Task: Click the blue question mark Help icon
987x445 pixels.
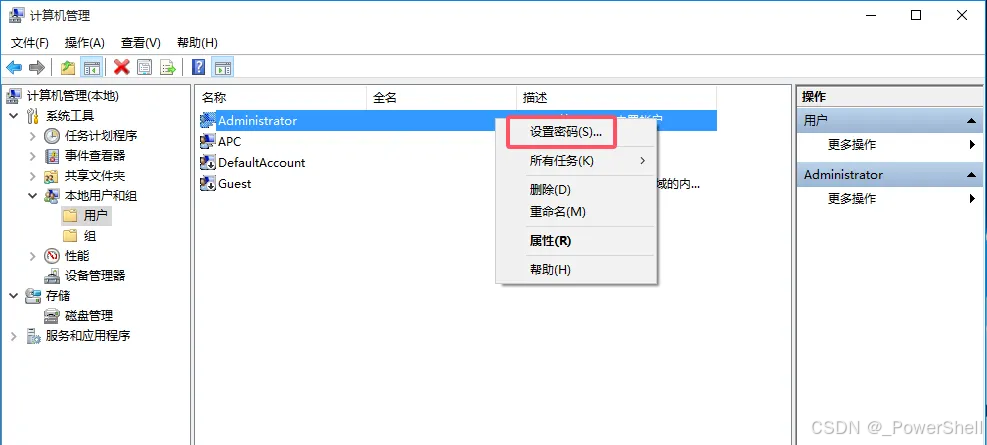Action: [198, 67]
